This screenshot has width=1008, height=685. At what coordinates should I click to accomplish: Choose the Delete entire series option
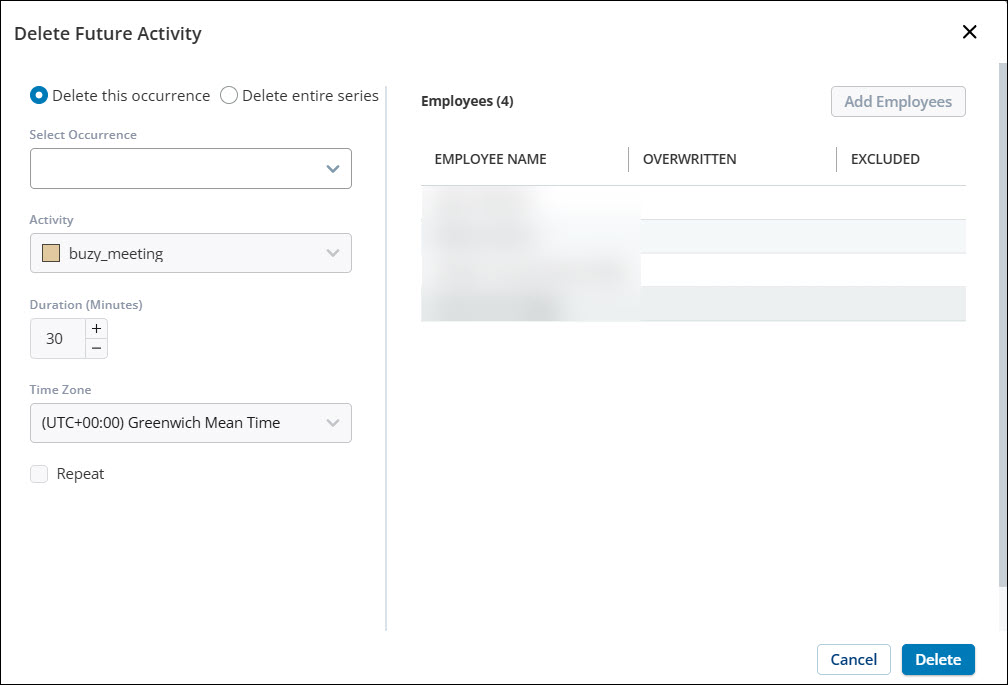coord(229,96)
